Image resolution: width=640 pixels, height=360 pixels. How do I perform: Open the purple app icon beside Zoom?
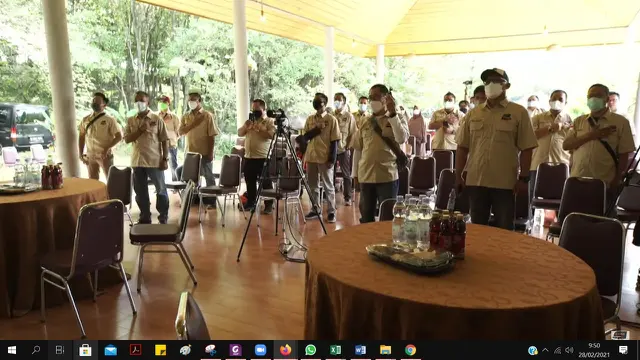click(235, 350)
